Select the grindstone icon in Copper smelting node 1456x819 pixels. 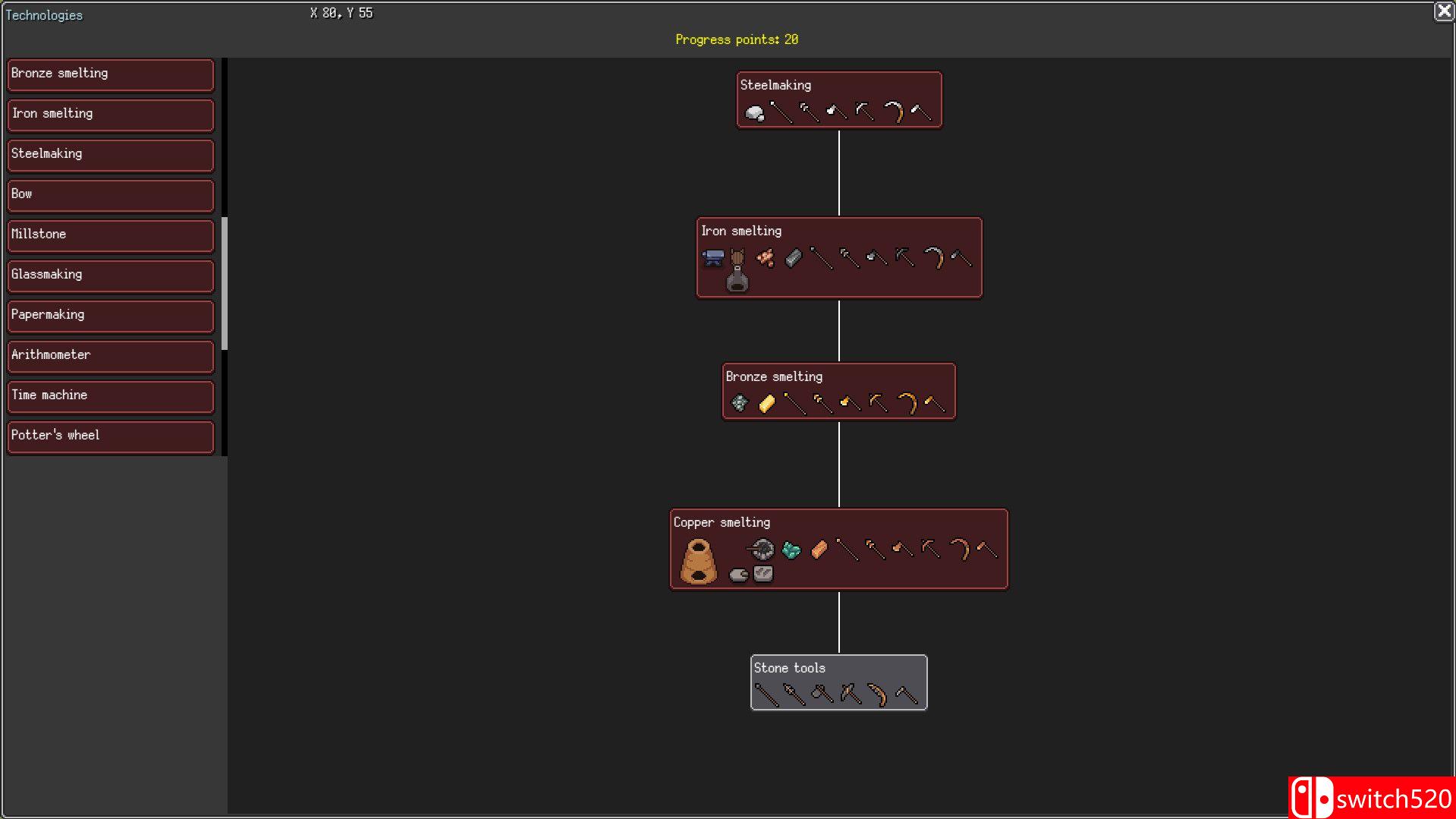pos(763,549)
